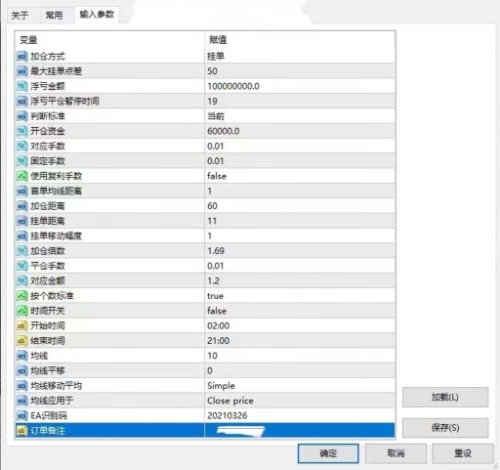Click the string icon beside 订单备注
Viewport: 500px width, 470px height.
pos(22,430)
